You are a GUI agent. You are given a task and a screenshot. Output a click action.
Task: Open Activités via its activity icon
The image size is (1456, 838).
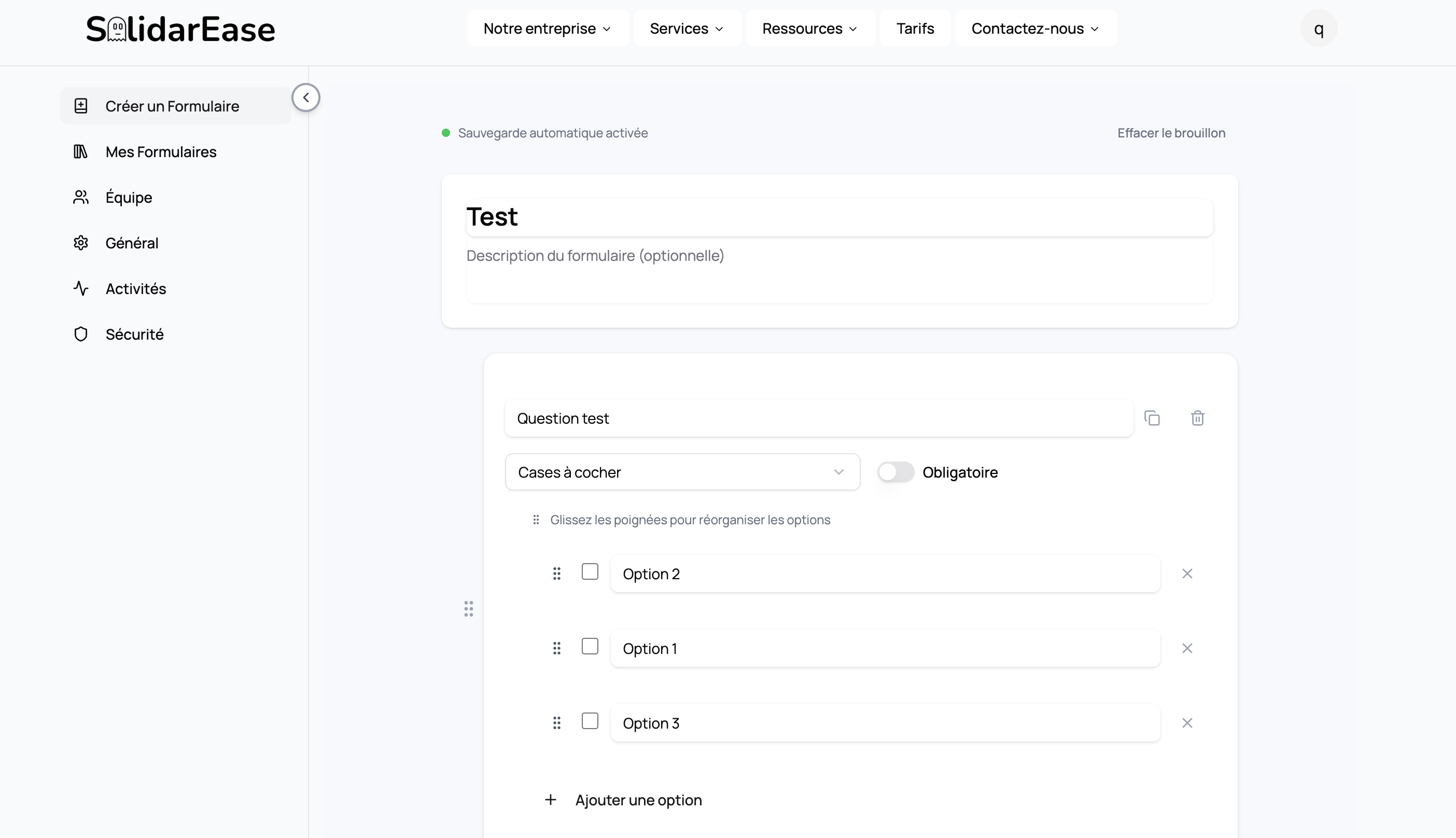pyautogui.click(x=80, y=288)
